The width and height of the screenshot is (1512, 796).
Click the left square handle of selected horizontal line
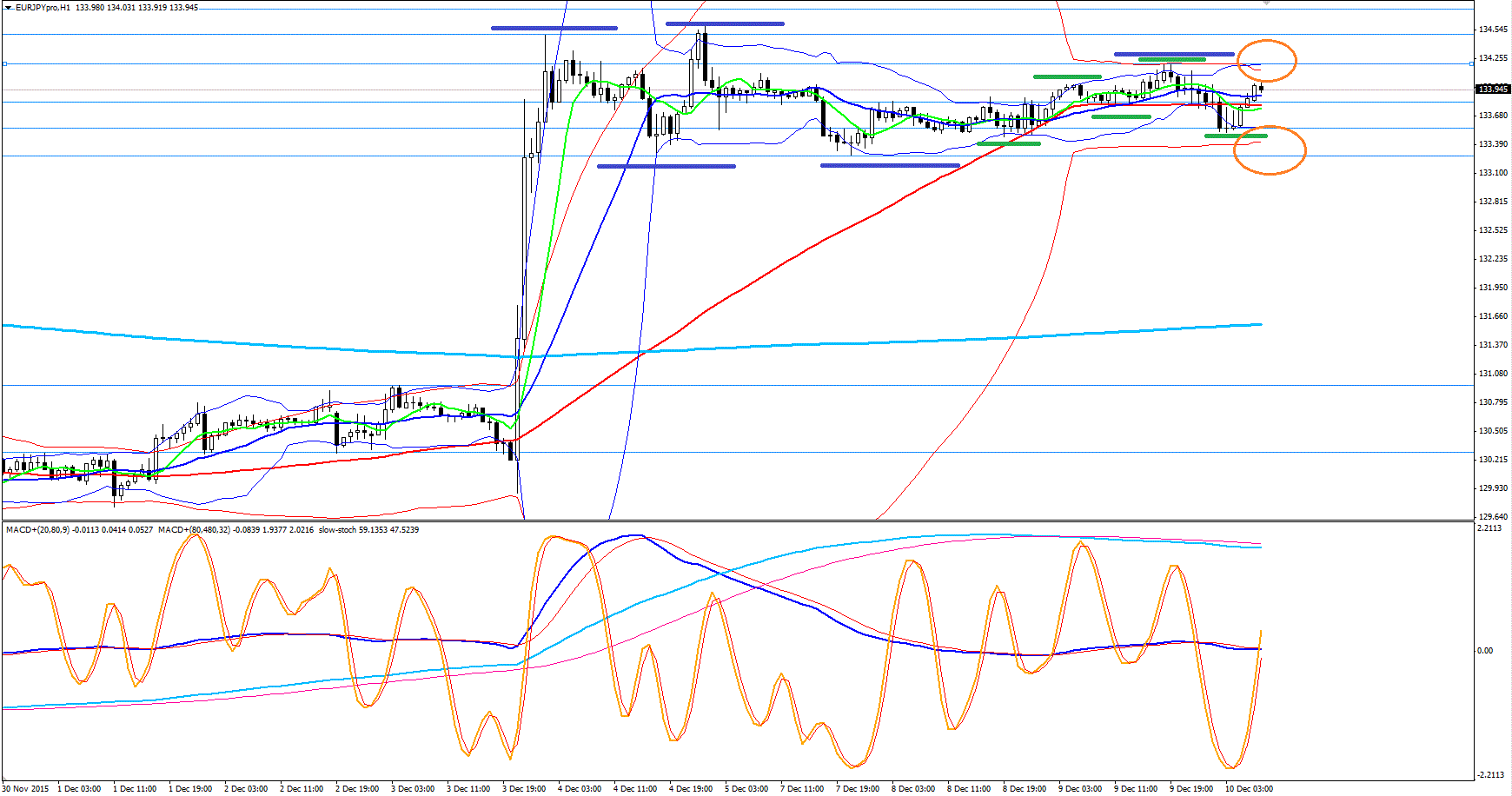(4, 64)
